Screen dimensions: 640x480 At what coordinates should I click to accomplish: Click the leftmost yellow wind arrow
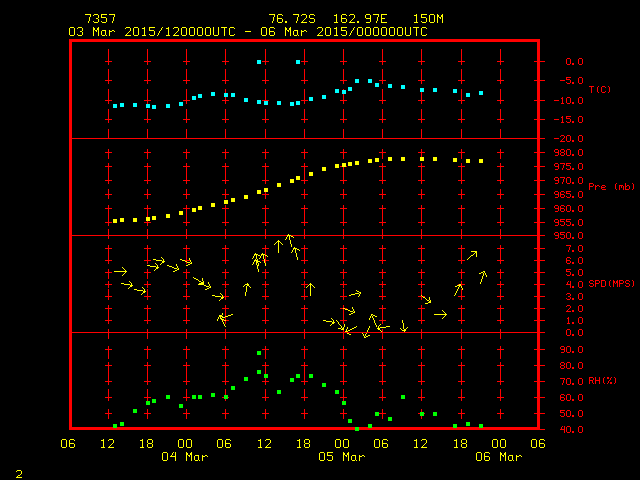[120, 271]
